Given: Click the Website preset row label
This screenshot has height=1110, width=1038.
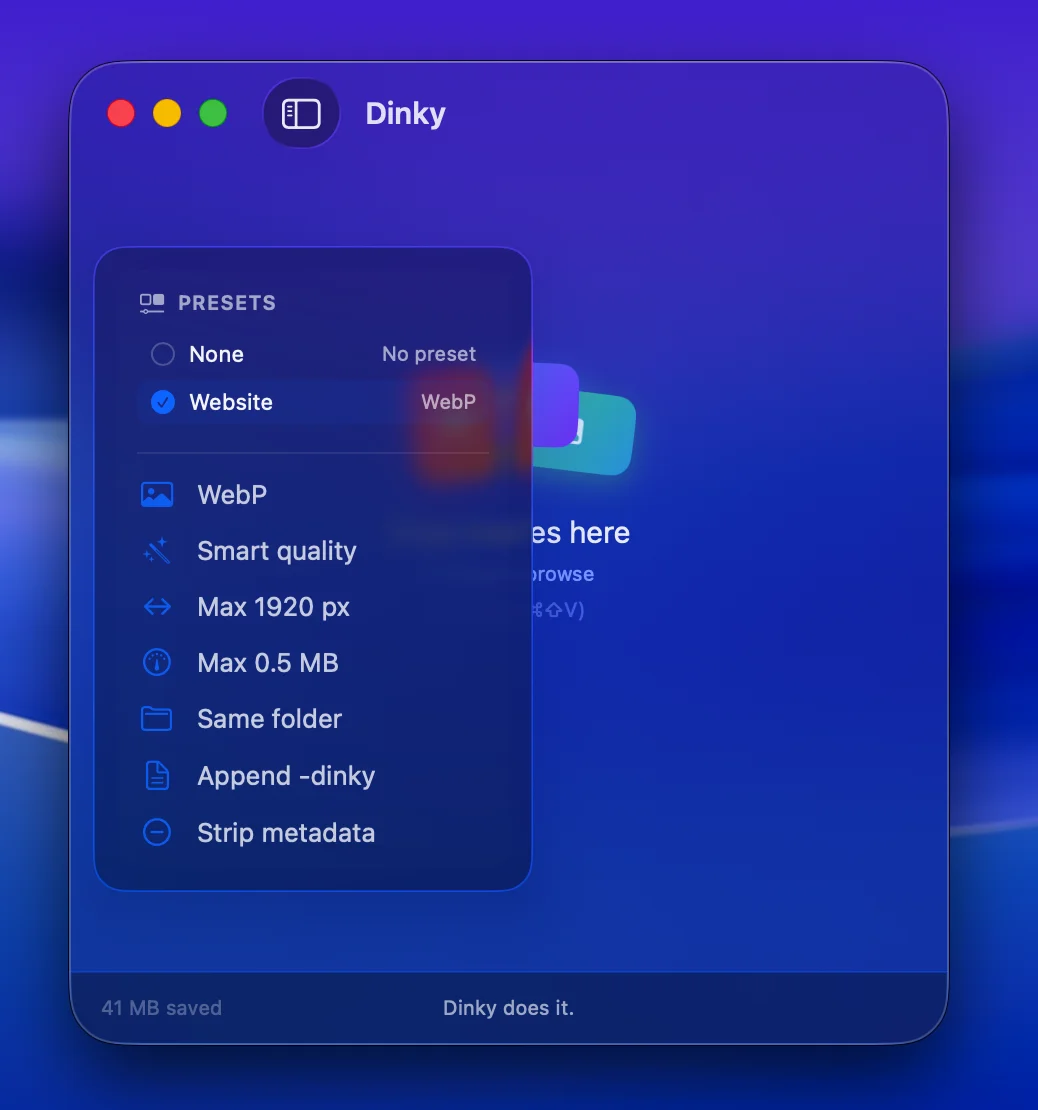Looking at the screenshot, I should (230, 402).
